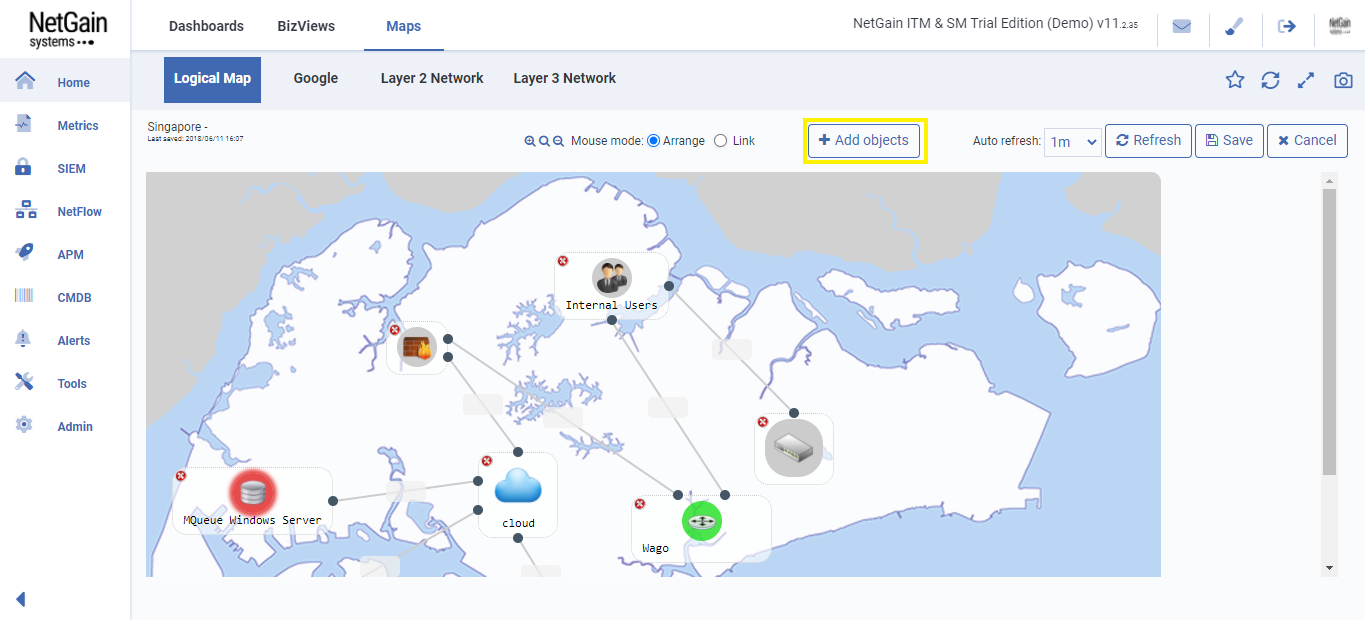1365x620 pixels.
Task: Remove the MQueue Windows Server node
Action: [181, 476]
